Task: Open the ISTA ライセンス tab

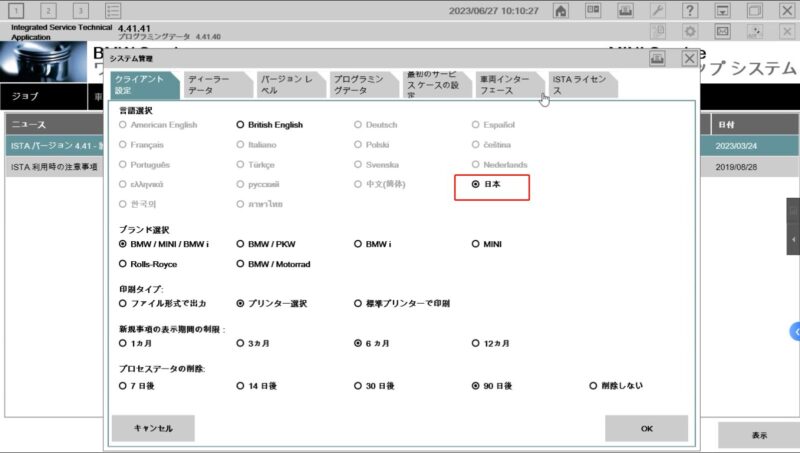Action: pos(582,85)
